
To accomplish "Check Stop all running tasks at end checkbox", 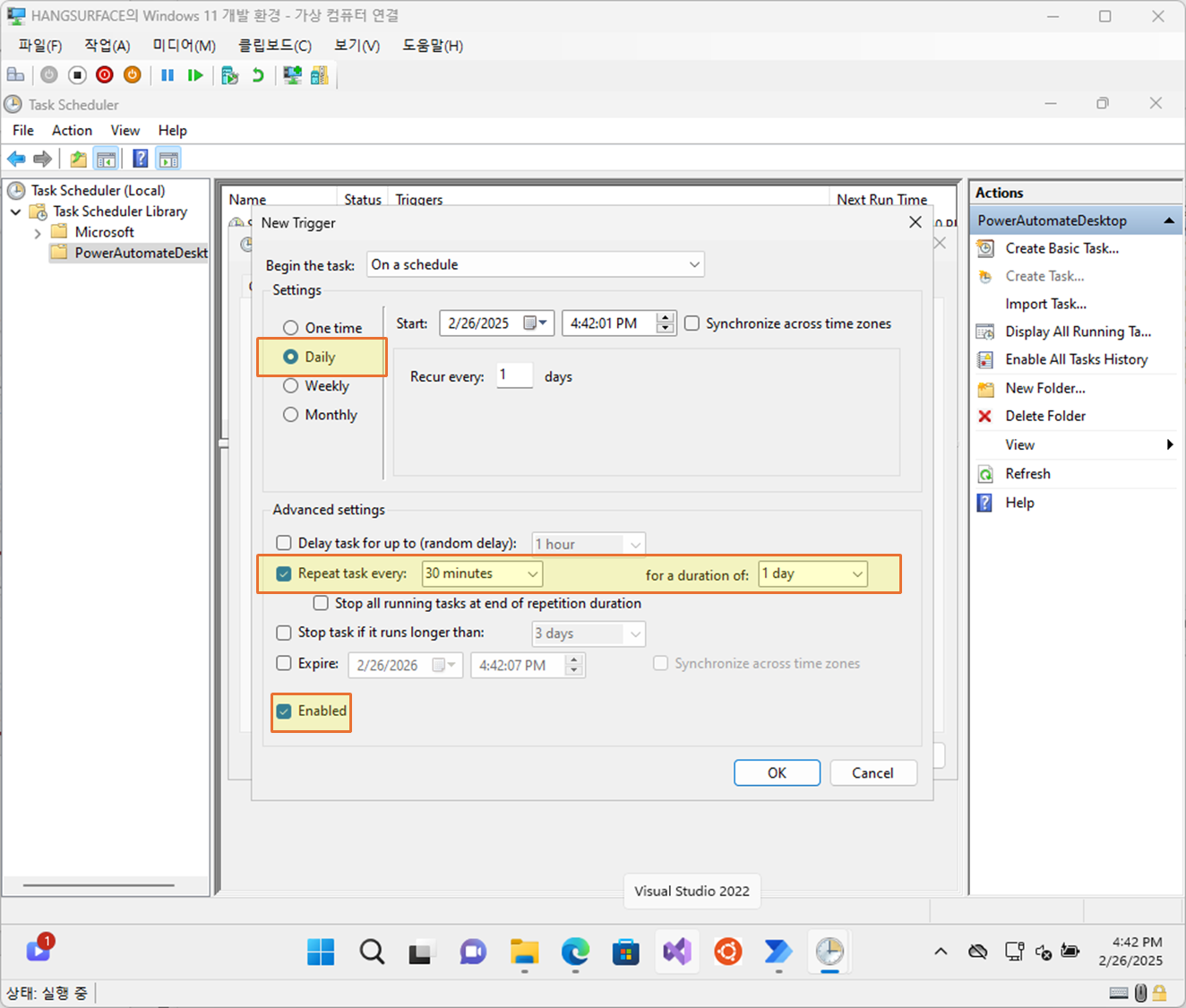I will pyautogui.click(x=321, y=603).
